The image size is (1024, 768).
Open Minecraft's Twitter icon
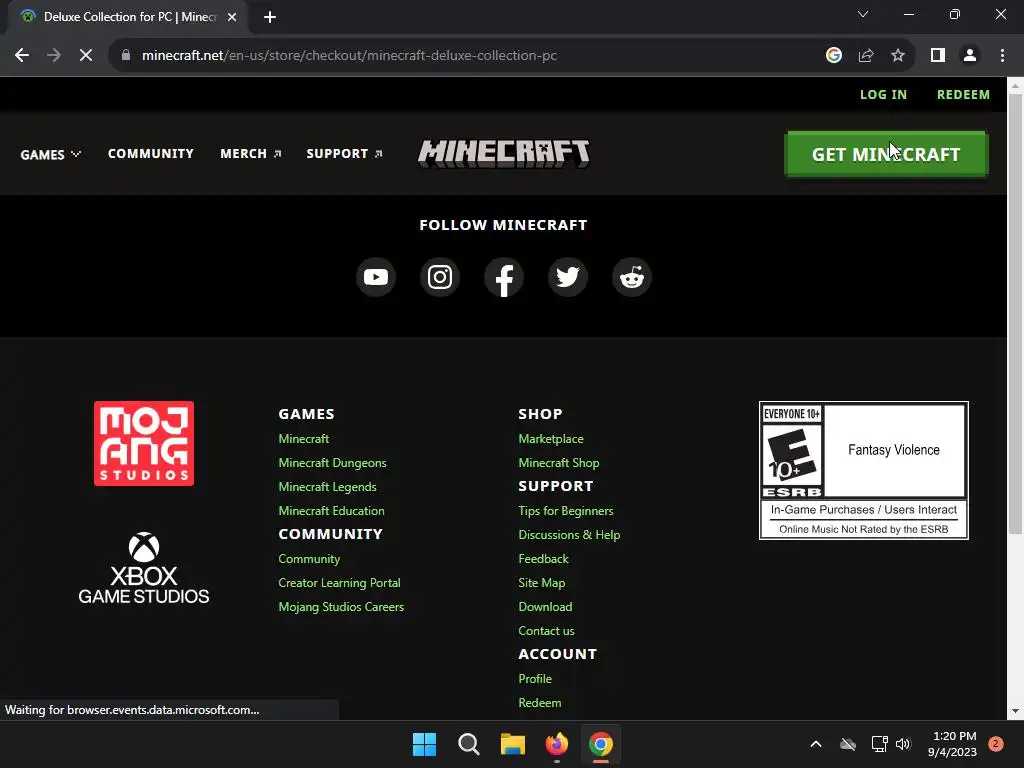568,277
